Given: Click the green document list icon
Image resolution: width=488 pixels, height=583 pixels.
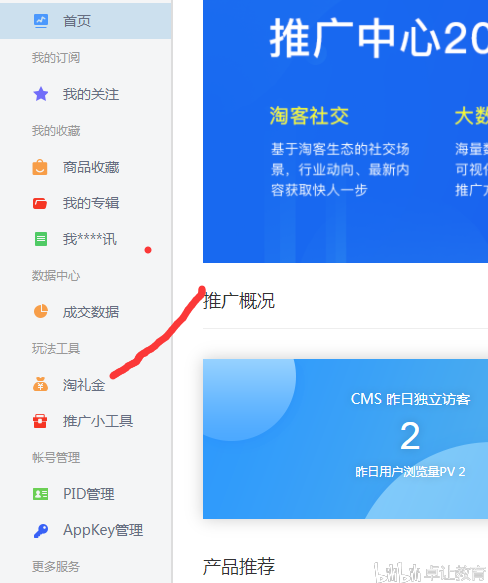Looking at the screenshot, I should pyautogui.click(x=41, y=239).
